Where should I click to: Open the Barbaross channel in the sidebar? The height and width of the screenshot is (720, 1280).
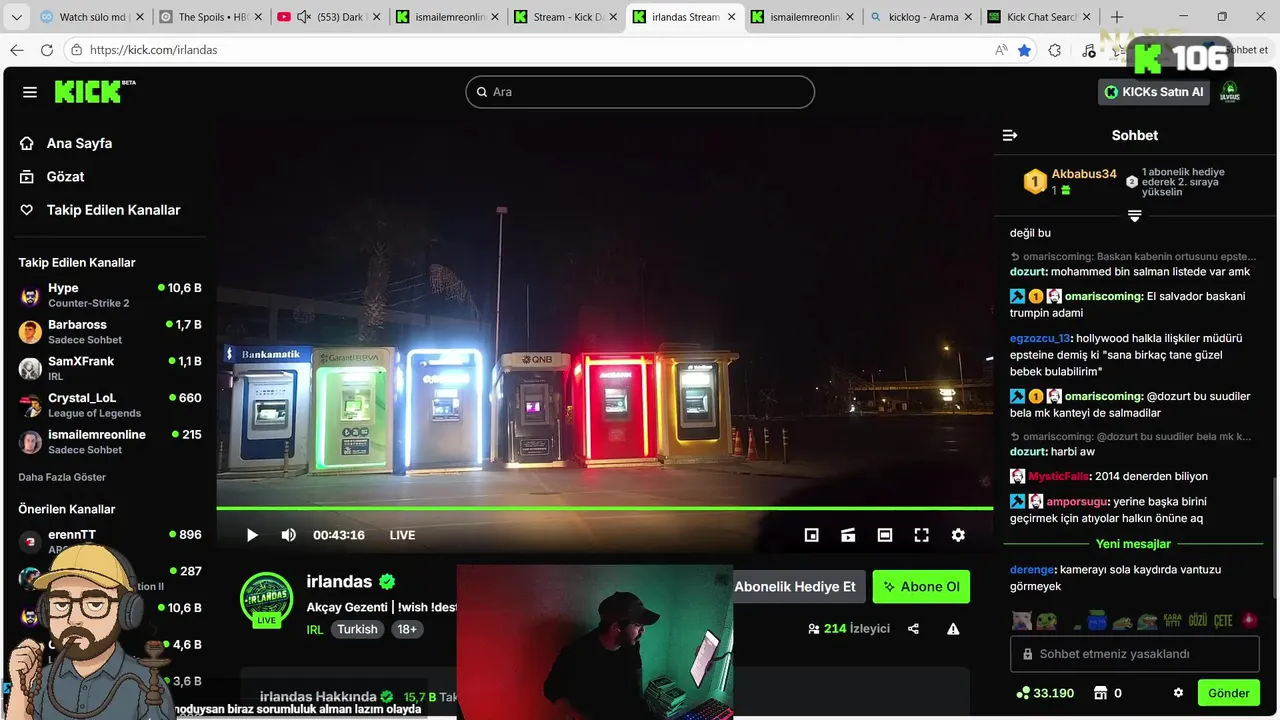coord(110,332)
